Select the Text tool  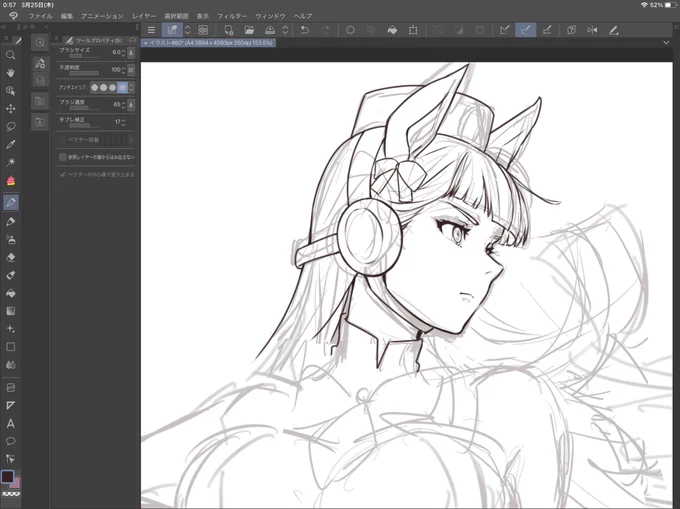coord(11,424)
